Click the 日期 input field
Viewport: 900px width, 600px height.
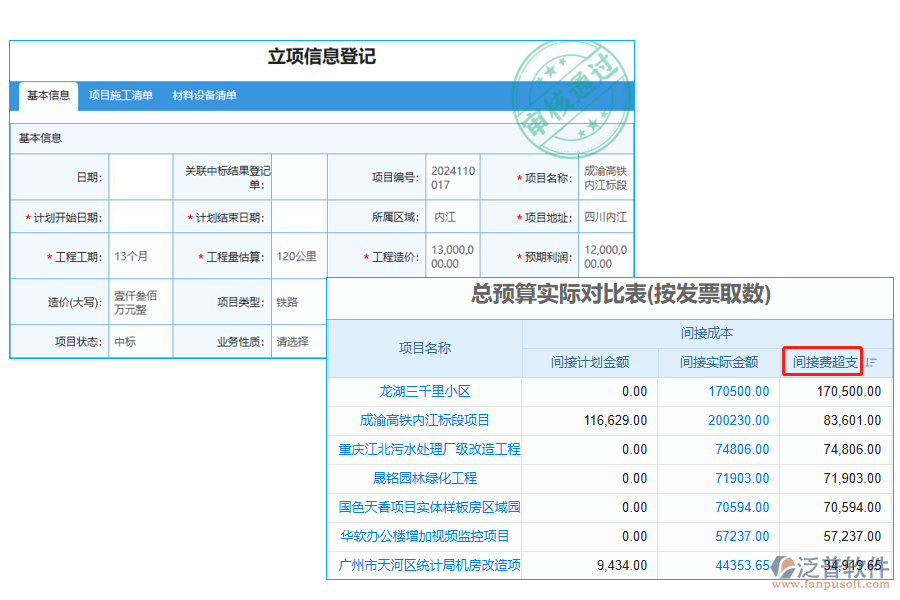pos(140,177)
